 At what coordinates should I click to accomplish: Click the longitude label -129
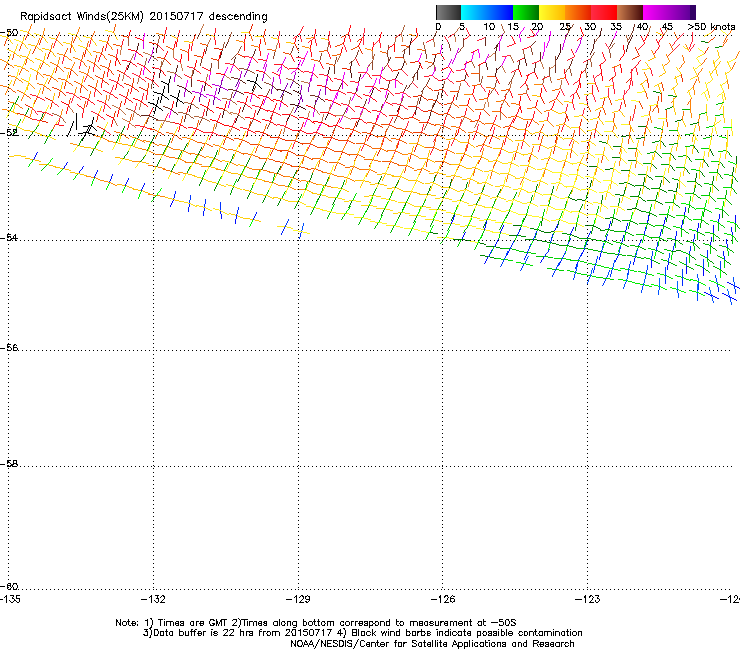tap(298, 599)
